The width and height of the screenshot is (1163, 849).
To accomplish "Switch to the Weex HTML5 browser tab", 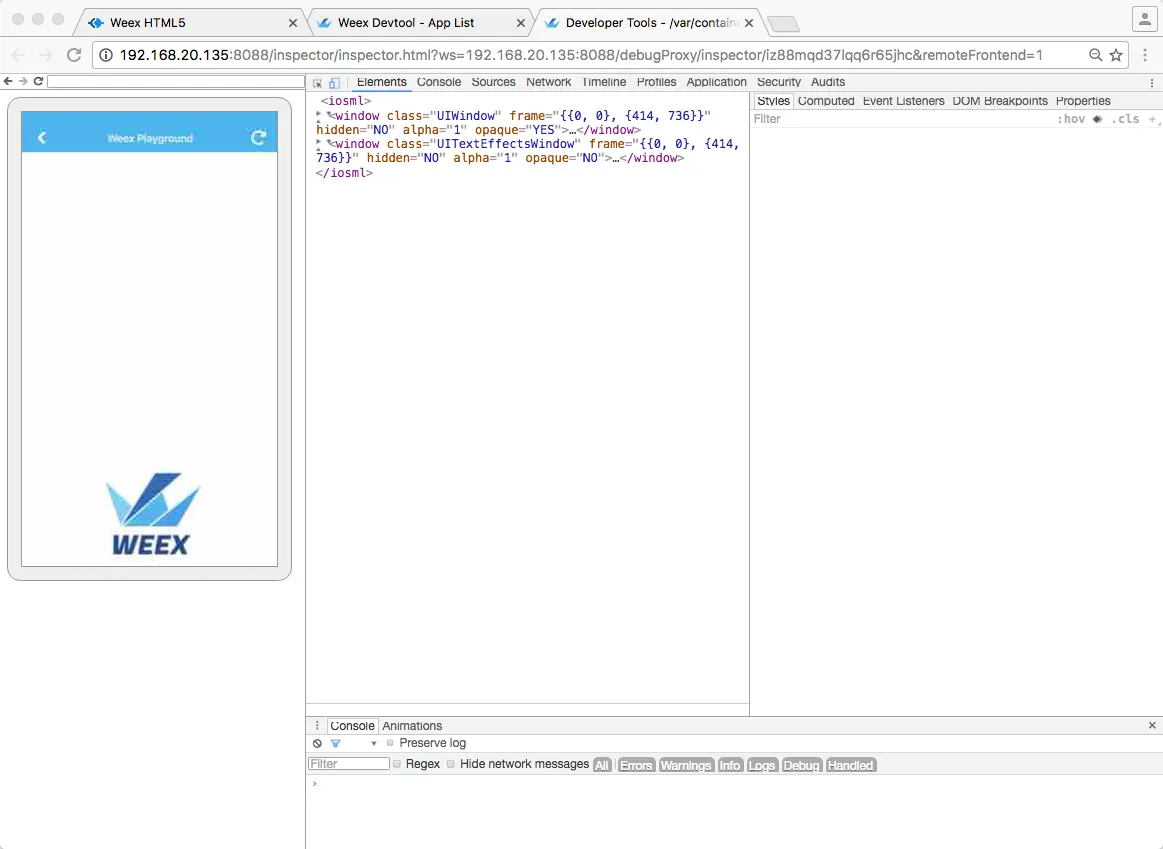I will click(189, 23).
